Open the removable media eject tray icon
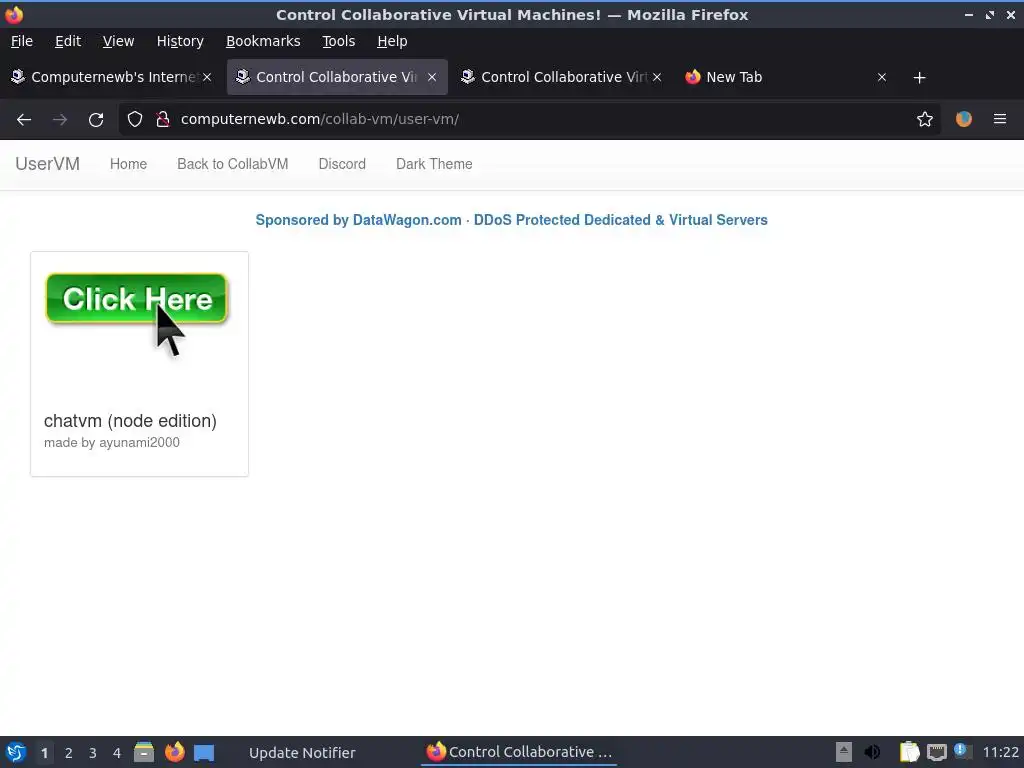 844,752
